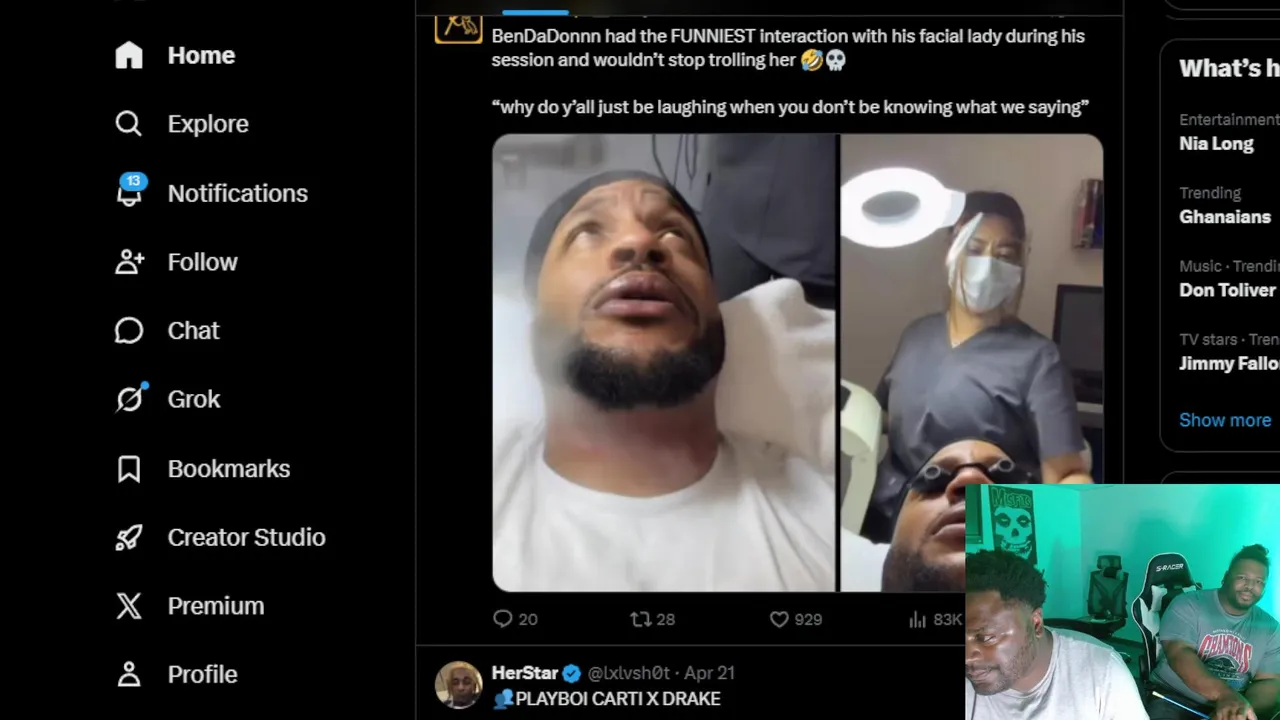Open the Nia Long trending topic
1280x720 pixels.
[x=1216, y=144]
